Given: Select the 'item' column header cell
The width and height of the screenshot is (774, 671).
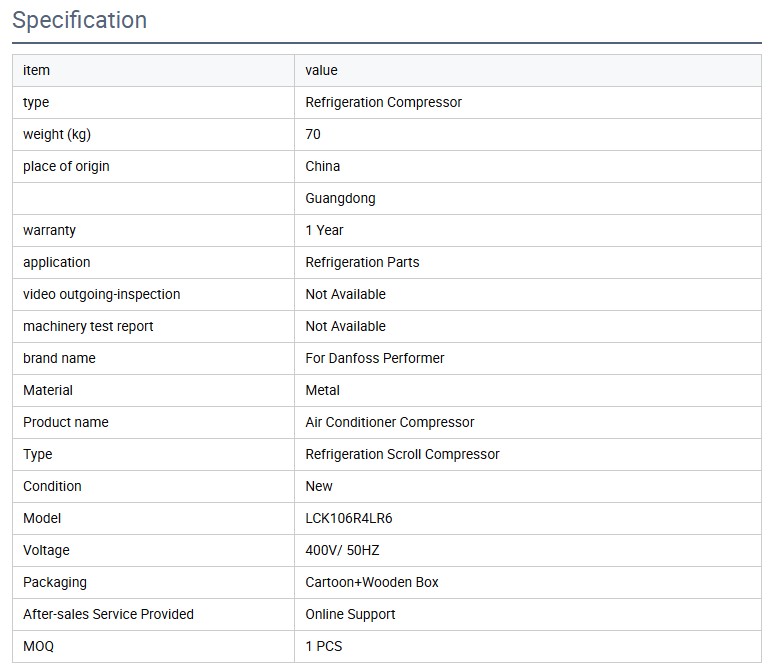Looking at the screenshot, I should (x=37, y=70).
